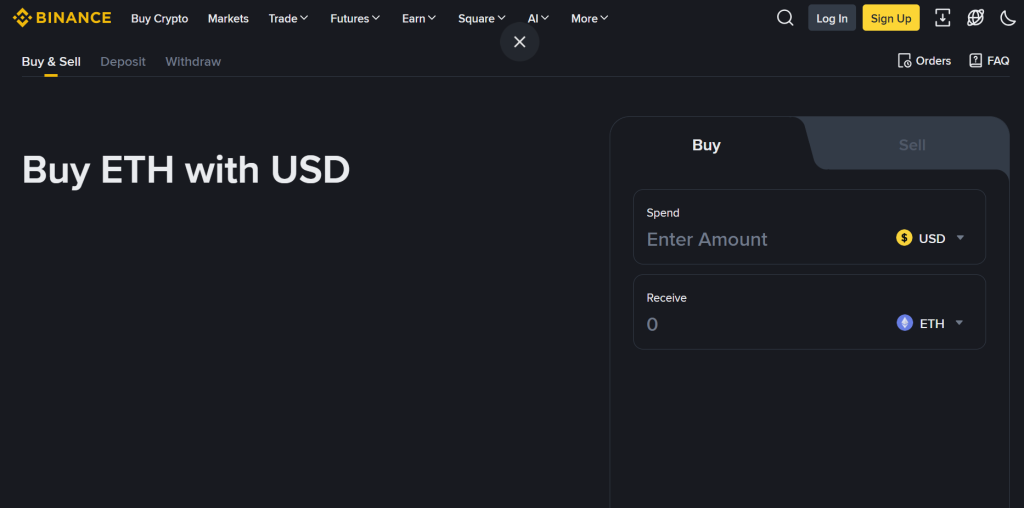
Task: Go to the Withdraw tab
Action: click(x=193, y=61)
